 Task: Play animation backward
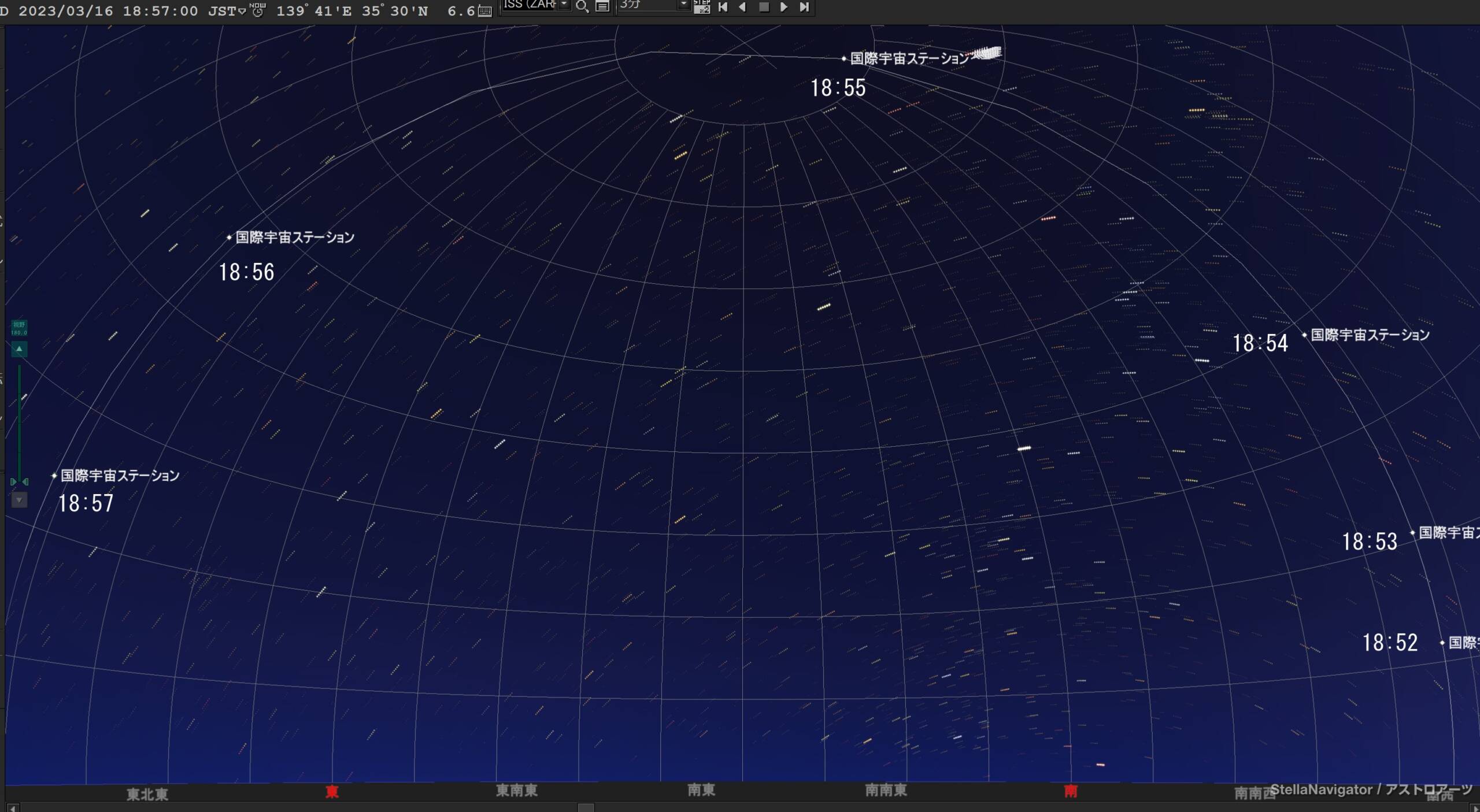pos(743,7)
